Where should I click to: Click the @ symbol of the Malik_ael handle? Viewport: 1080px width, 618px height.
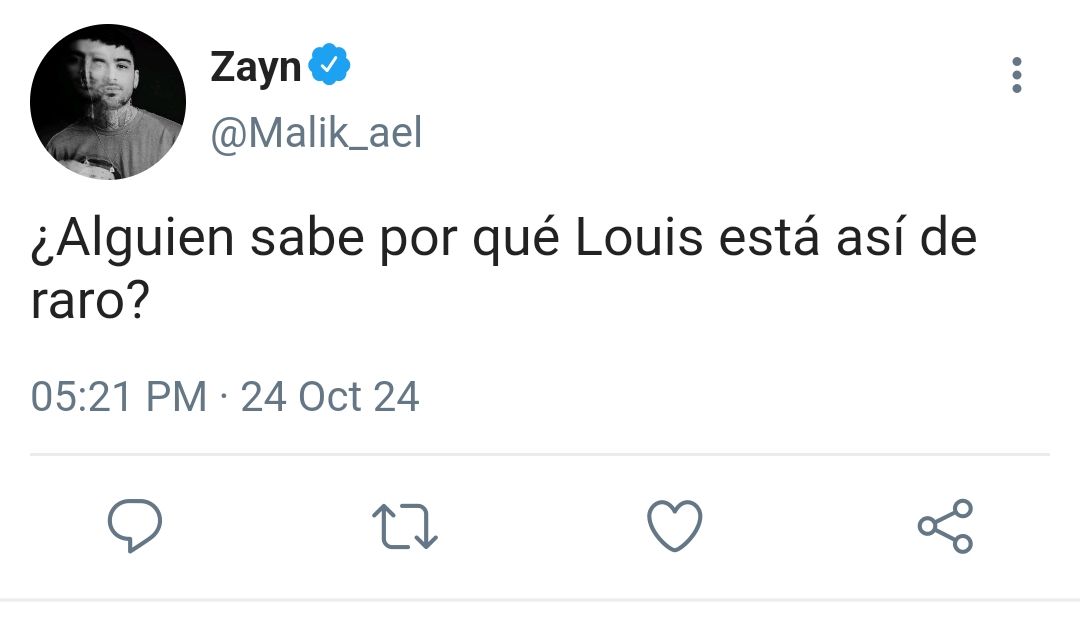click(x=227, y=134)
